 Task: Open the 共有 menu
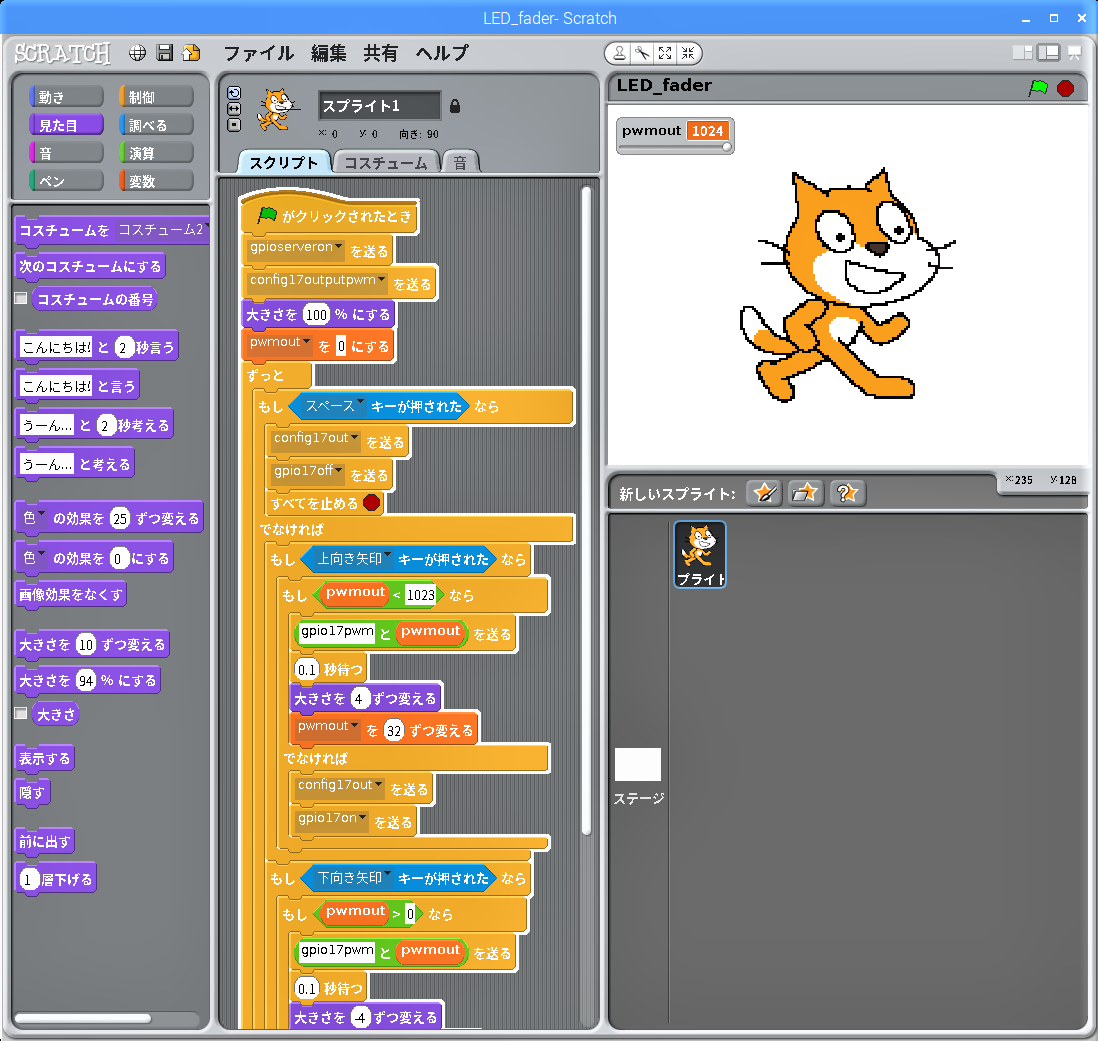coord(380,53)
